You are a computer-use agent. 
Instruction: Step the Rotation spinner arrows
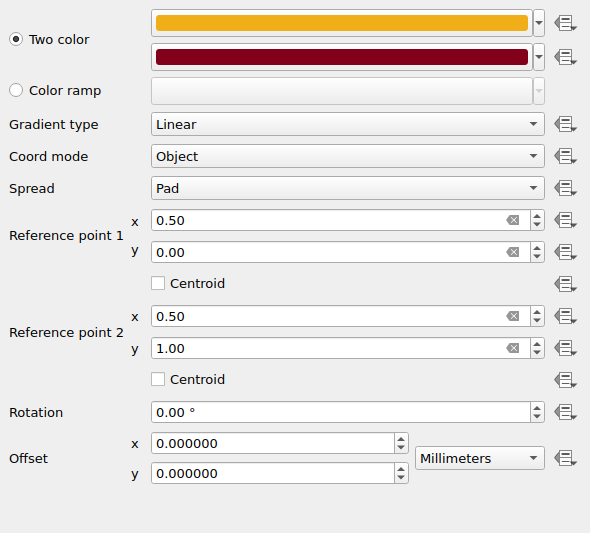pyautogui.click(x=537, y=412)
